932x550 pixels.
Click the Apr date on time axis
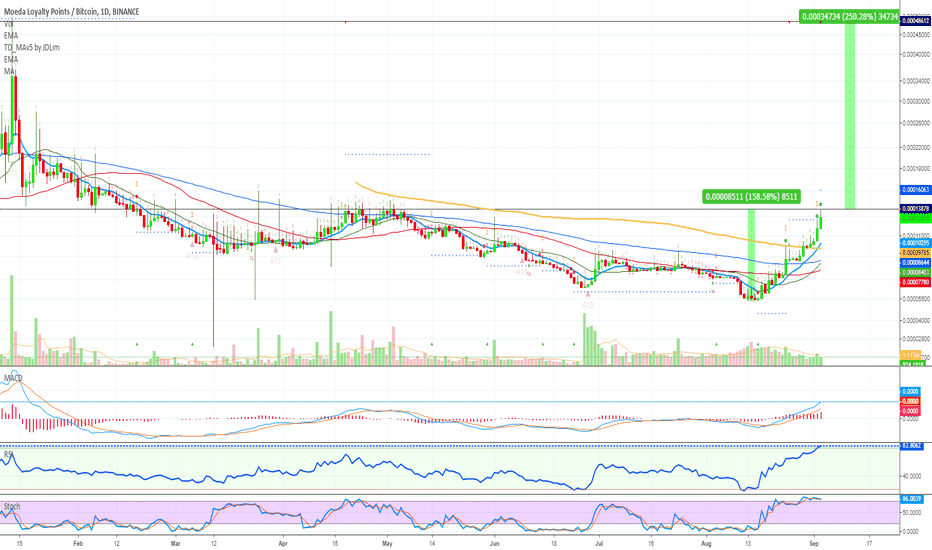(x=283, y=543)
